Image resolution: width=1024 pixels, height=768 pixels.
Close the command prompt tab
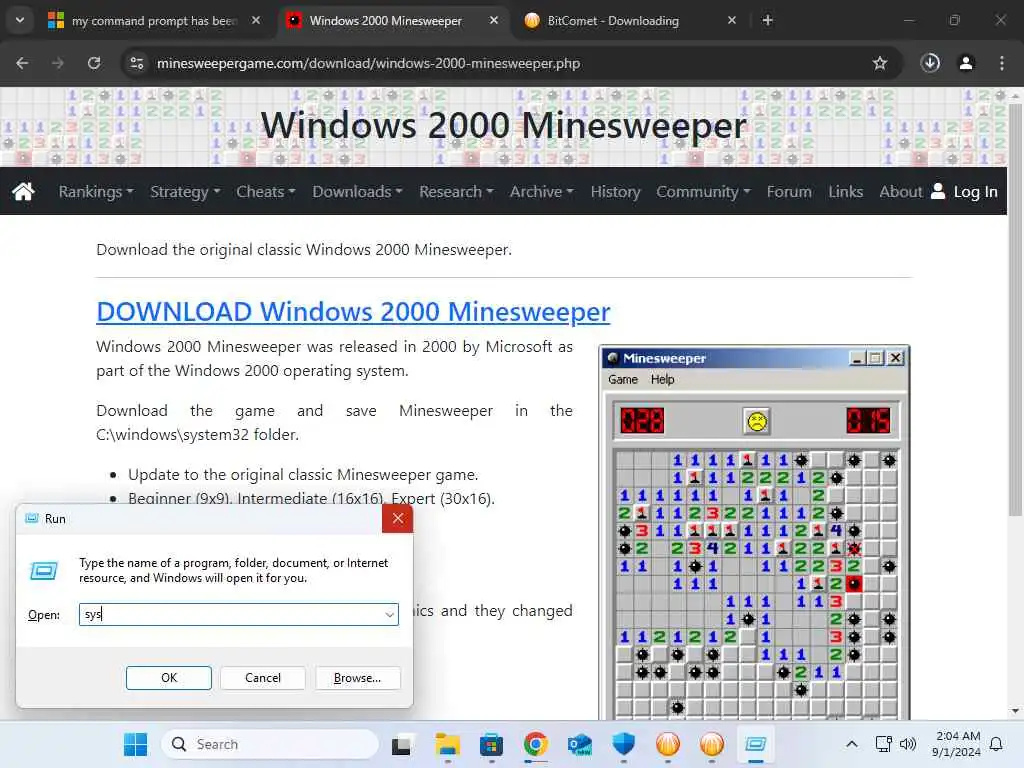256,20
